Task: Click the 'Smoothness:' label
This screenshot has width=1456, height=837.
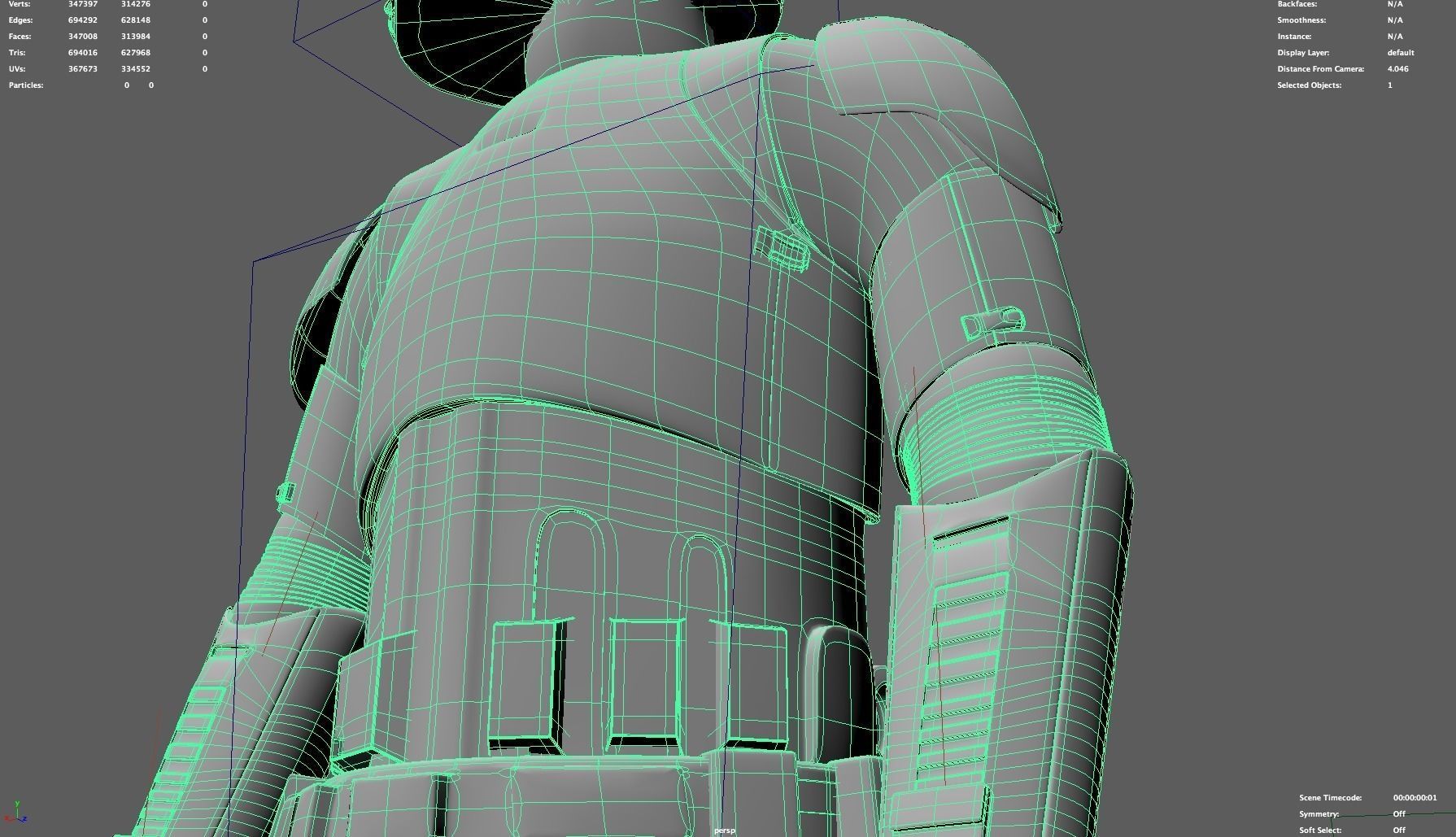Action: 1301,20
